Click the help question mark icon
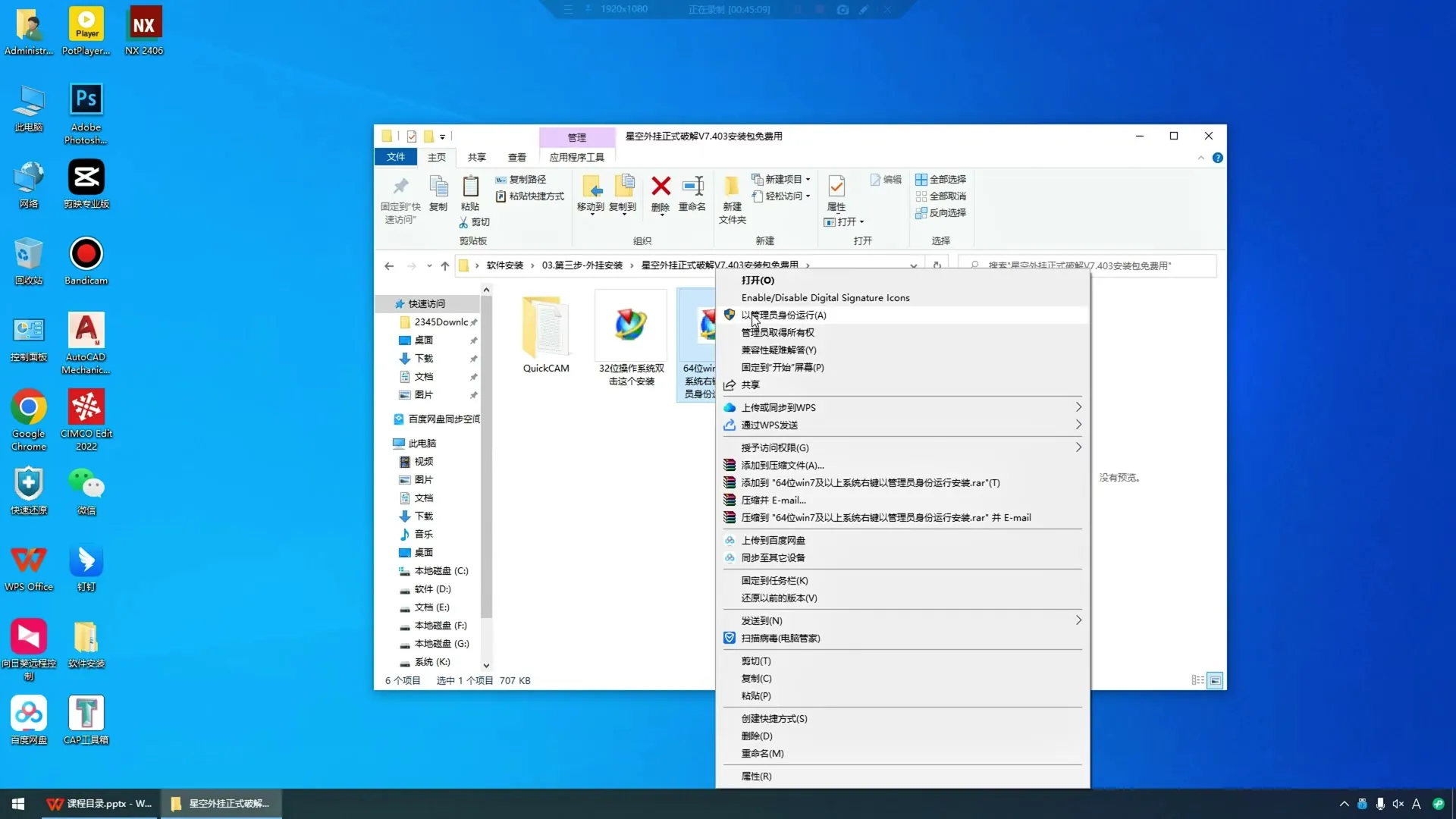The width and height of the screenshot is (1456, 819). tap(1217, 158)
